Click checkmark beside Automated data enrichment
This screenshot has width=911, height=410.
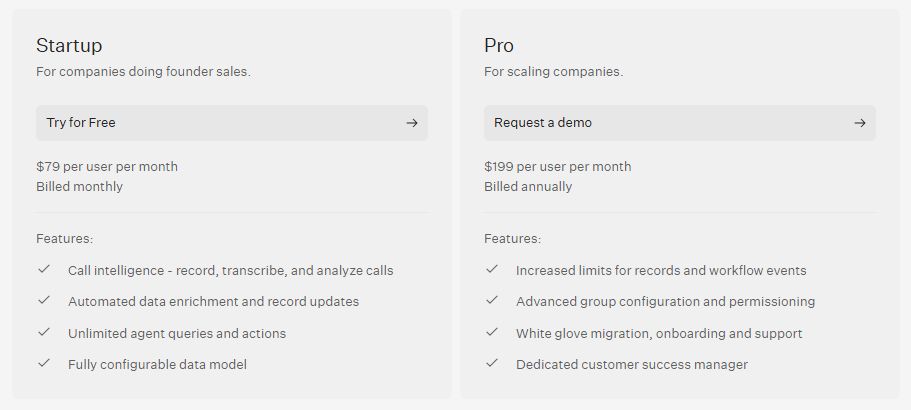(44, 300)
